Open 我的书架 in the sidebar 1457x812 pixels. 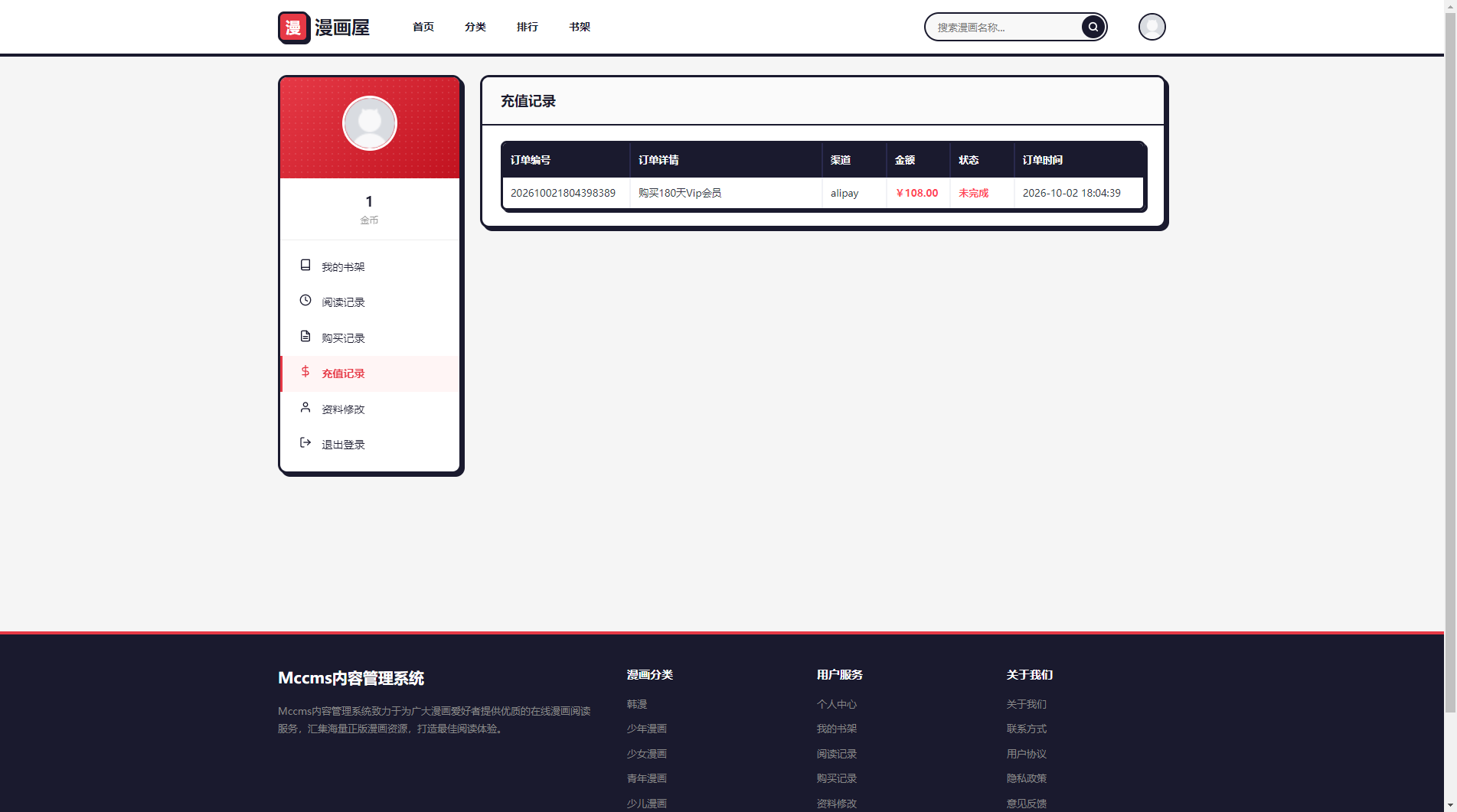coord(370,267)
